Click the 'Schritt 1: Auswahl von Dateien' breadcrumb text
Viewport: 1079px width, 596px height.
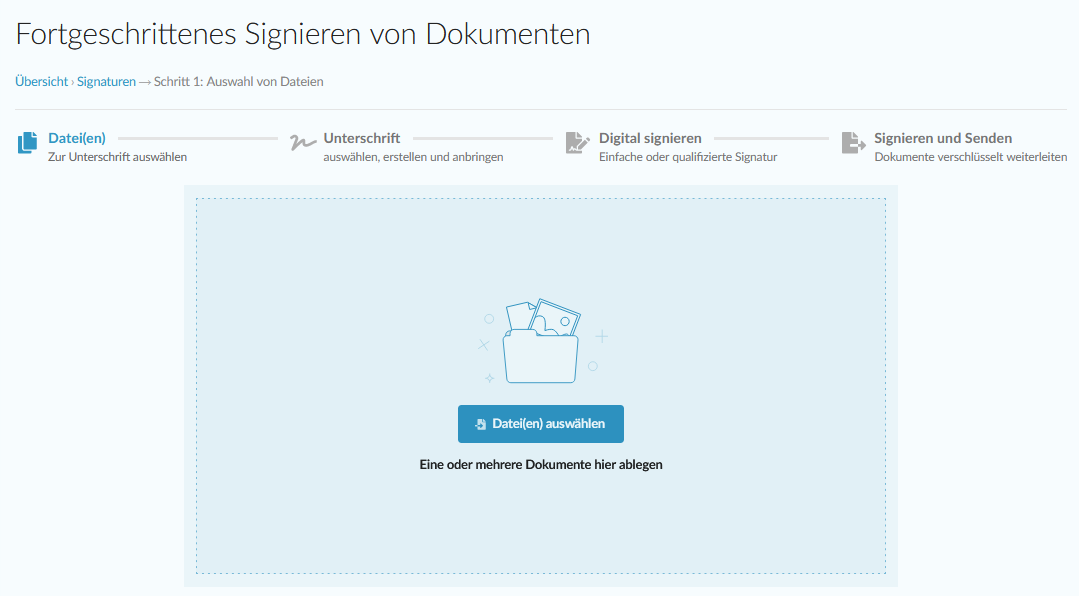pos(238,82)
